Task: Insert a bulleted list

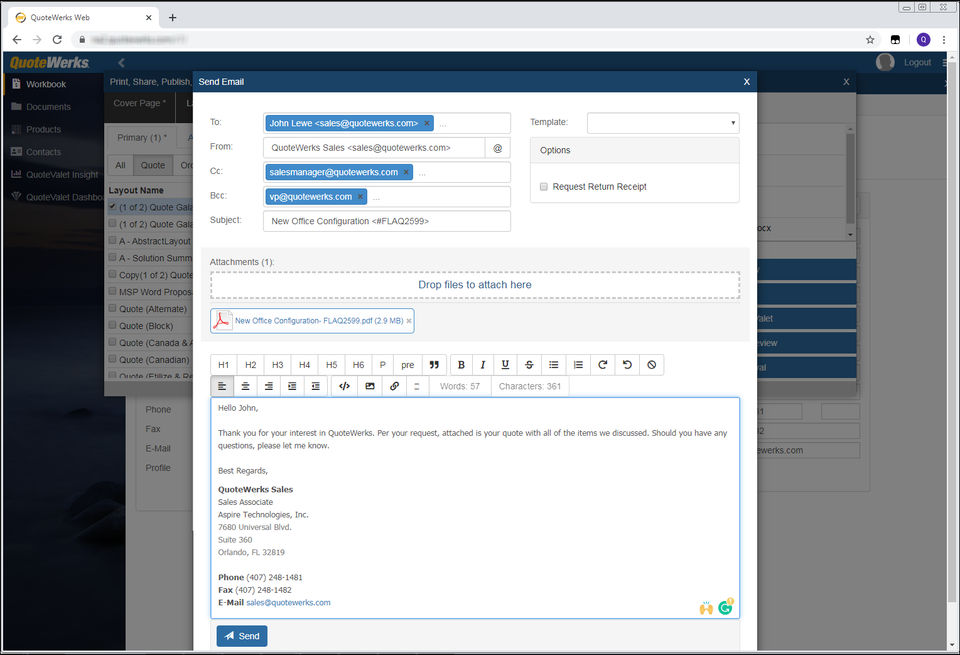Action: (x=553, y=365)
